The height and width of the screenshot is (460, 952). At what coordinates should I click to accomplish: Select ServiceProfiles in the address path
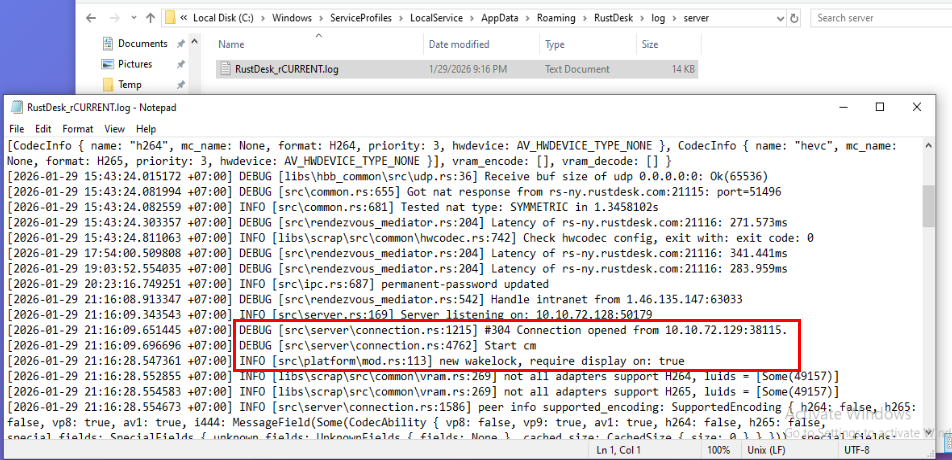pyautogui.click(x=359, y=18)
